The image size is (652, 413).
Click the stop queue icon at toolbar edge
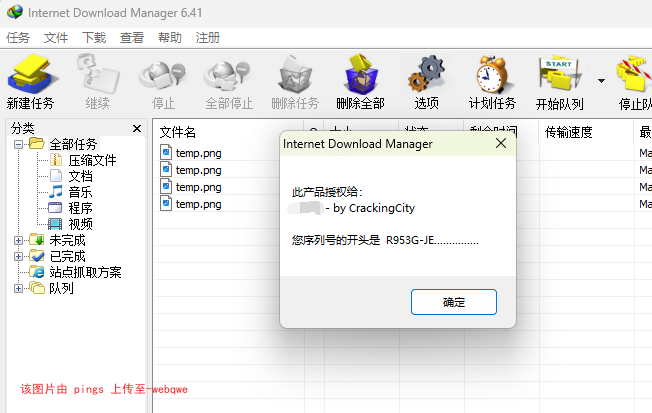tap(634, 74)
